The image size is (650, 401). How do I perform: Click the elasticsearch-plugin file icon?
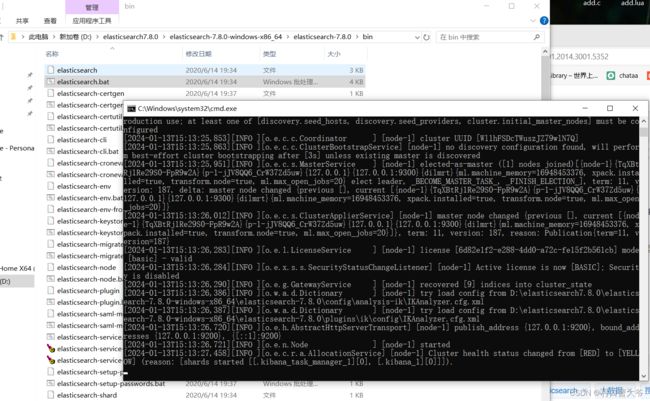[51, 290]
